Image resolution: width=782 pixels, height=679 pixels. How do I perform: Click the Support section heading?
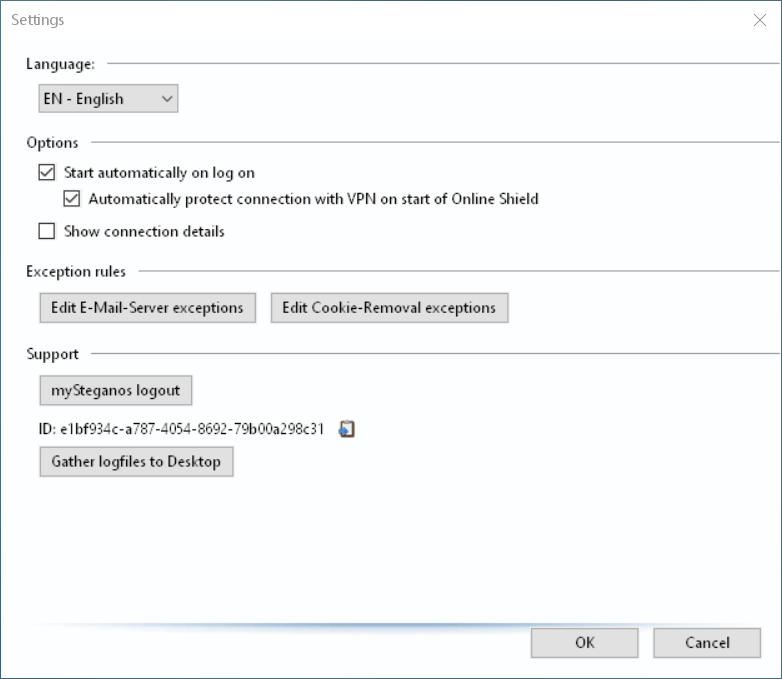click(x=52, y=354)
